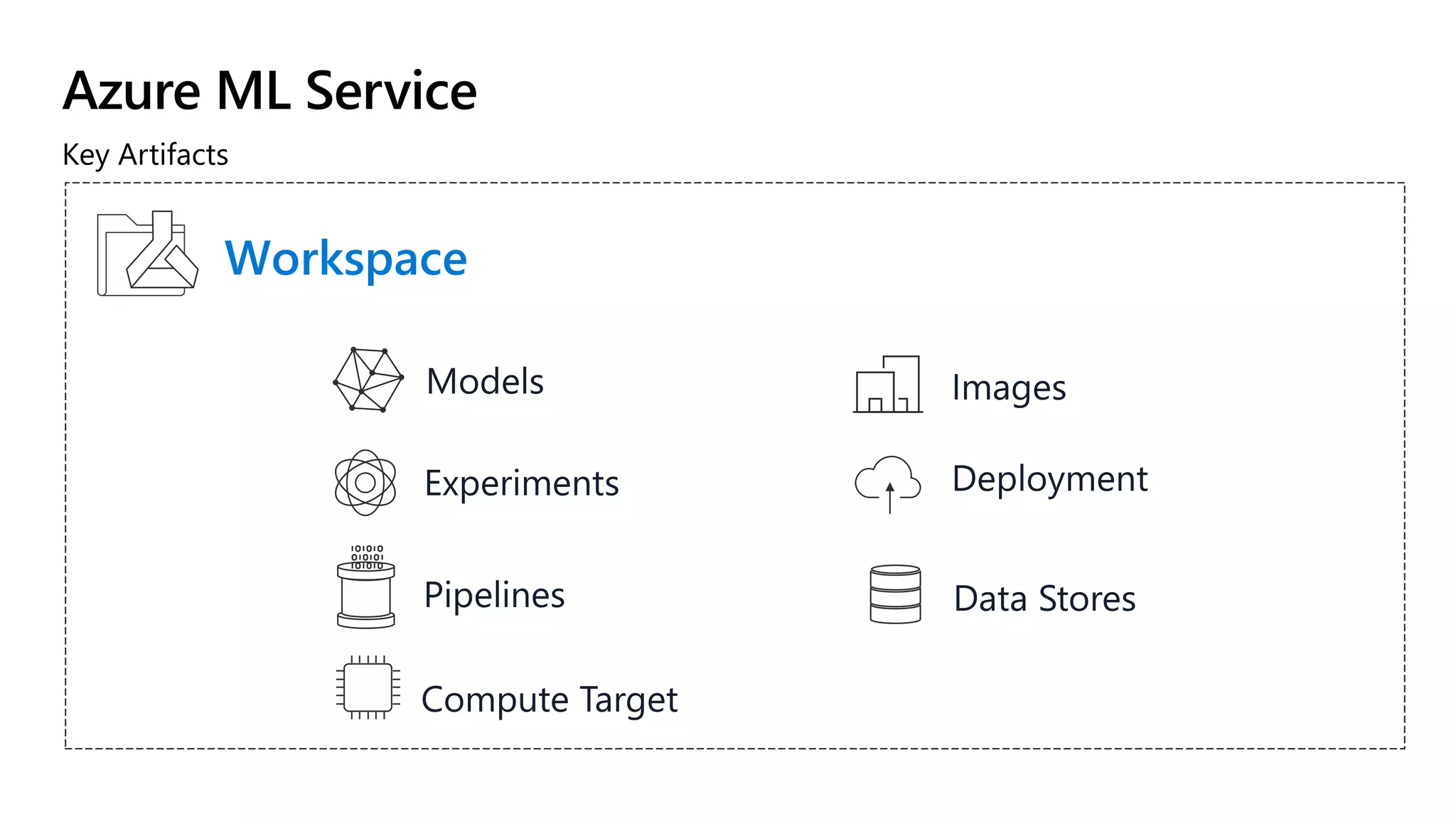1456x819 pixels.
Task: Select the Images label
Action: point(1009,389)
